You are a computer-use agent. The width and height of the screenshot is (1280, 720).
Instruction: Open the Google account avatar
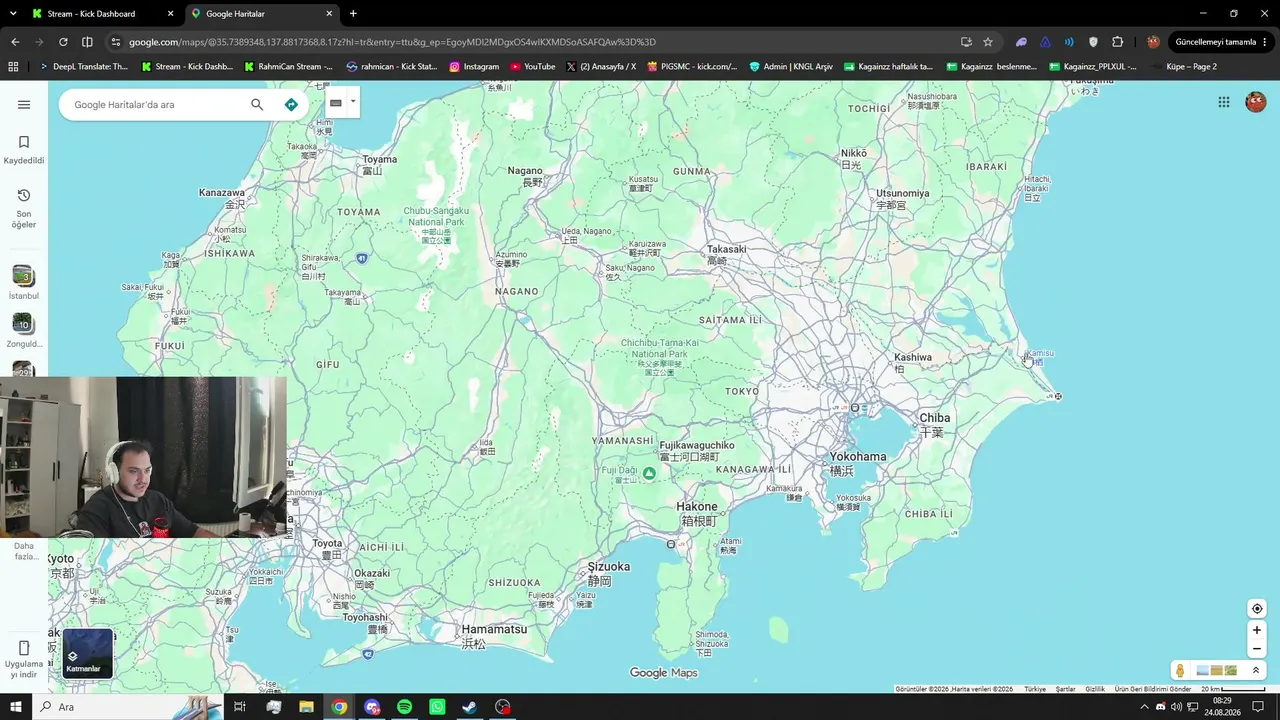point(1255,102)
